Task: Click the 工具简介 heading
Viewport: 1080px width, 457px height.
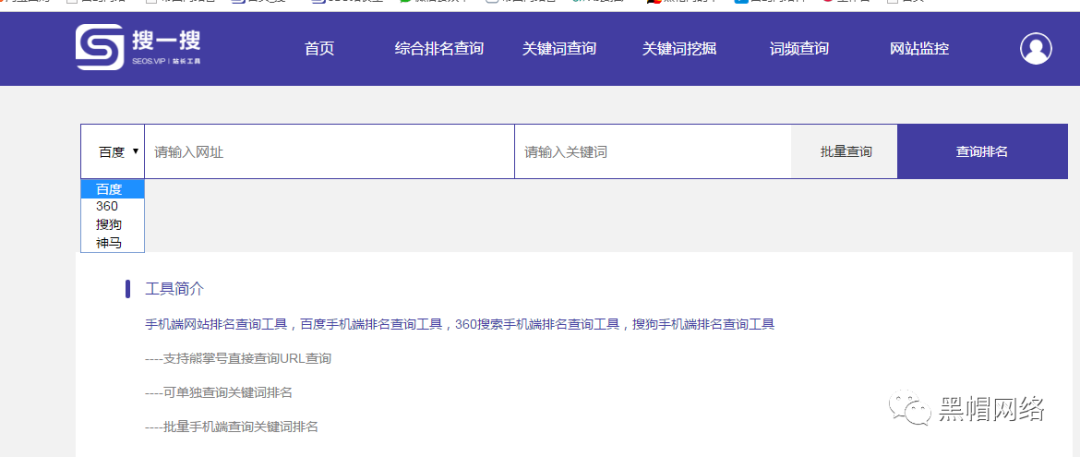Action: (x=174, y=289)
